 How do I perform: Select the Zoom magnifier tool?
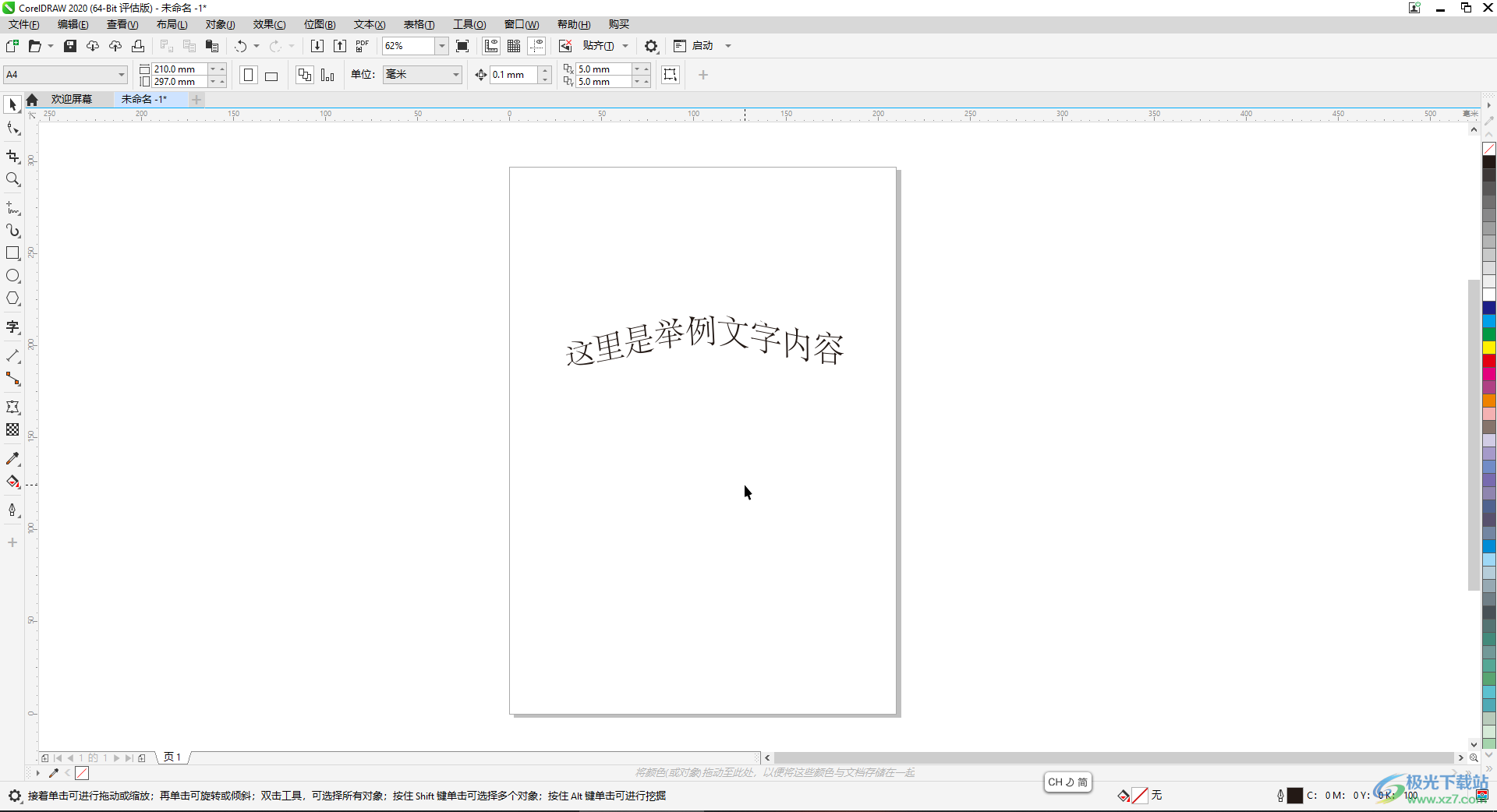(x=12, y=179)
